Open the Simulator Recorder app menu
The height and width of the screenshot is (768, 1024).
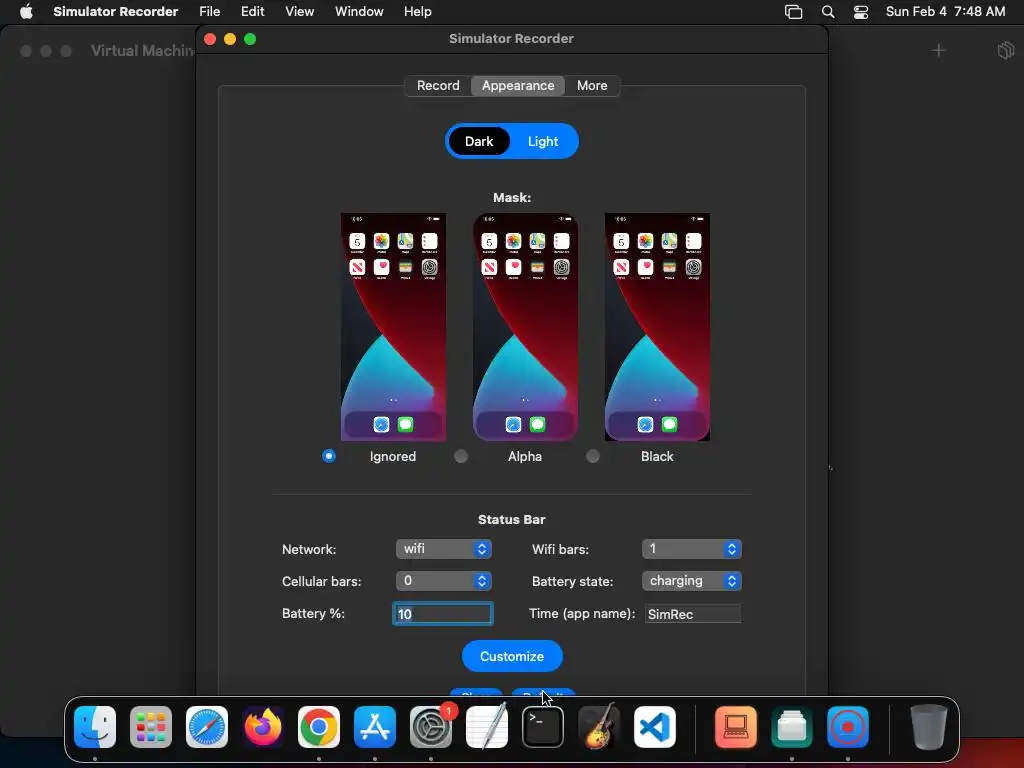[116, 11]
